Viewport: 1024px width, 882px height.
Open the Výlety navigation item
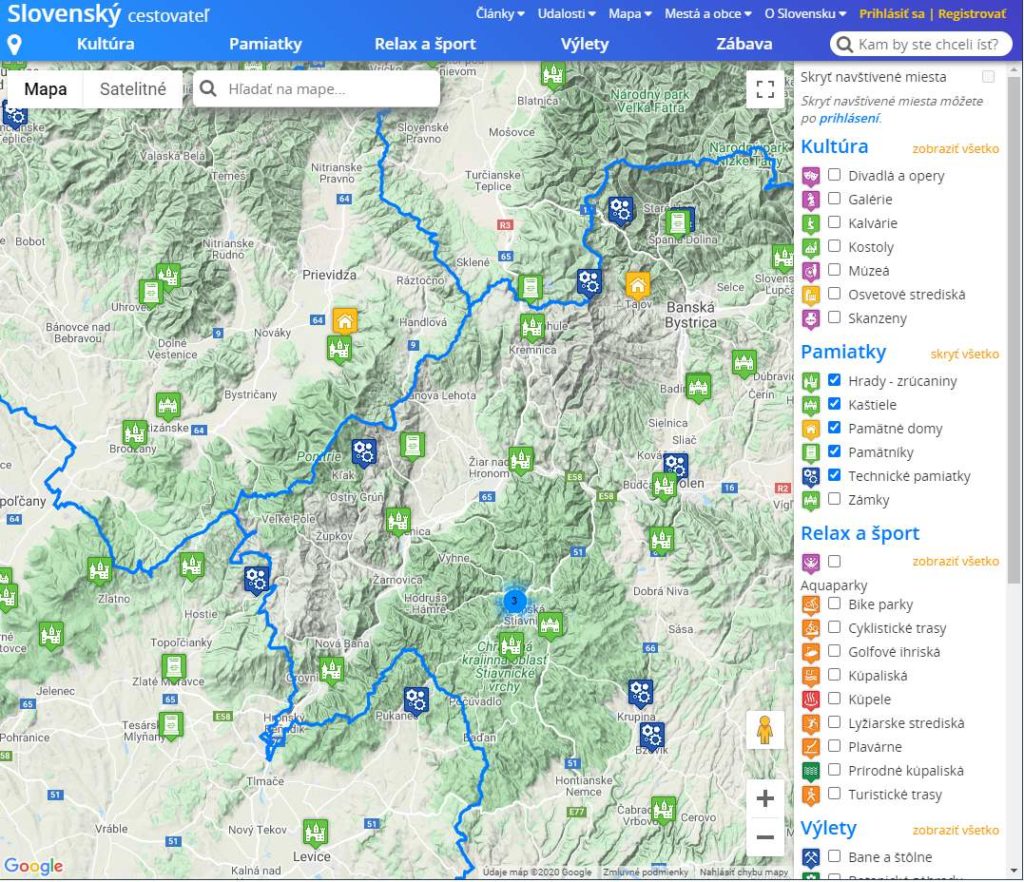pos(584,44)
